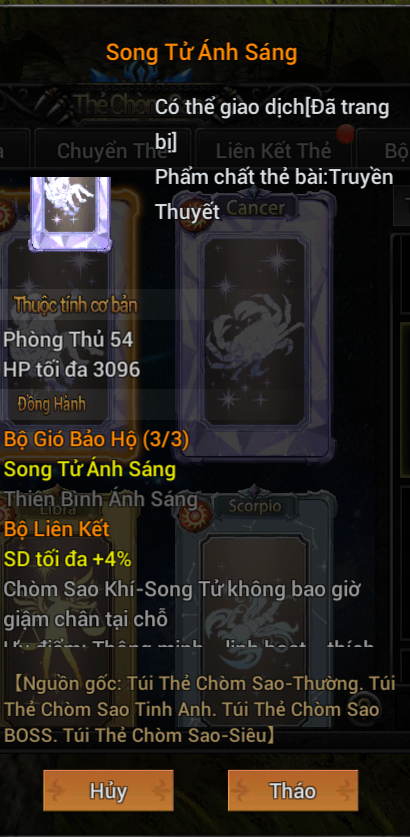Viewport: 410px width, 837px height.
Task: Select the Gemini card thumbnail in tooltip
Action: click(x=70, y=214)
